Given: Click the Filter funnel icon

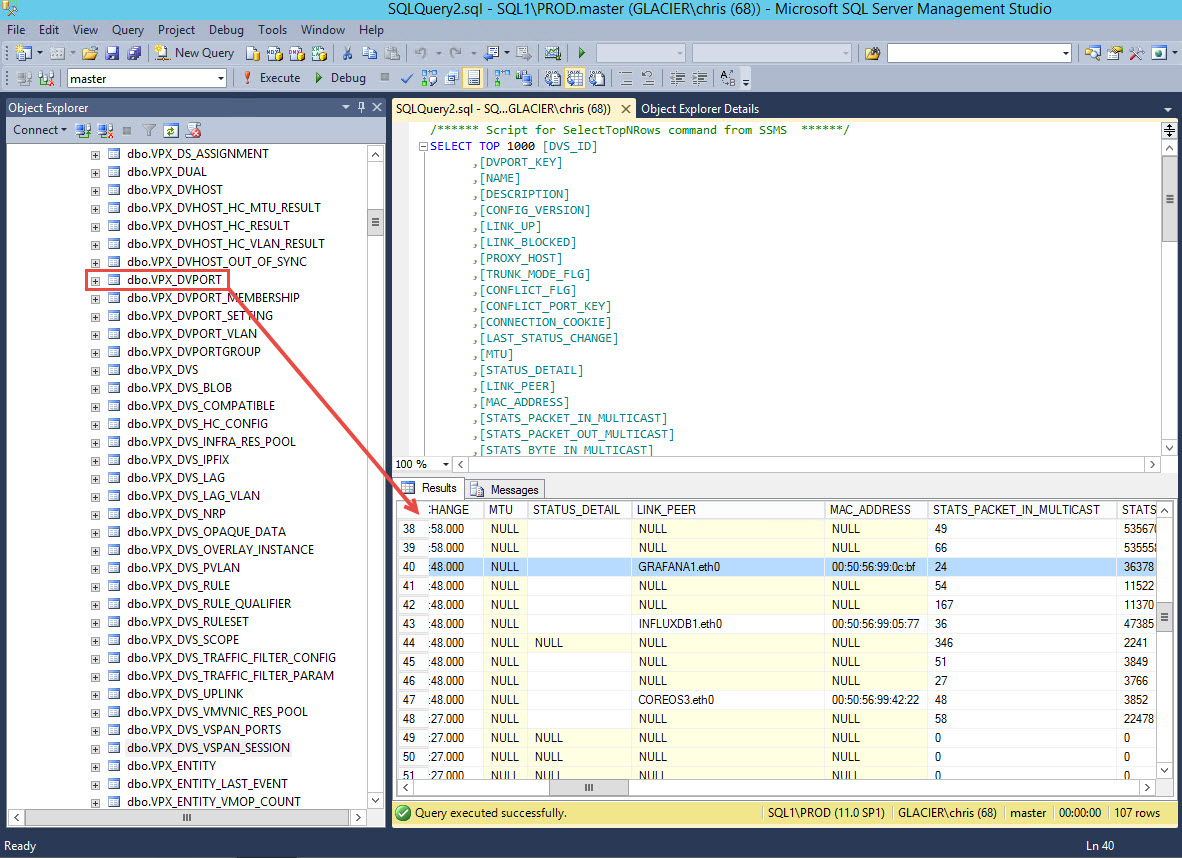Looking at the screenshot, I should coord(149,130).
